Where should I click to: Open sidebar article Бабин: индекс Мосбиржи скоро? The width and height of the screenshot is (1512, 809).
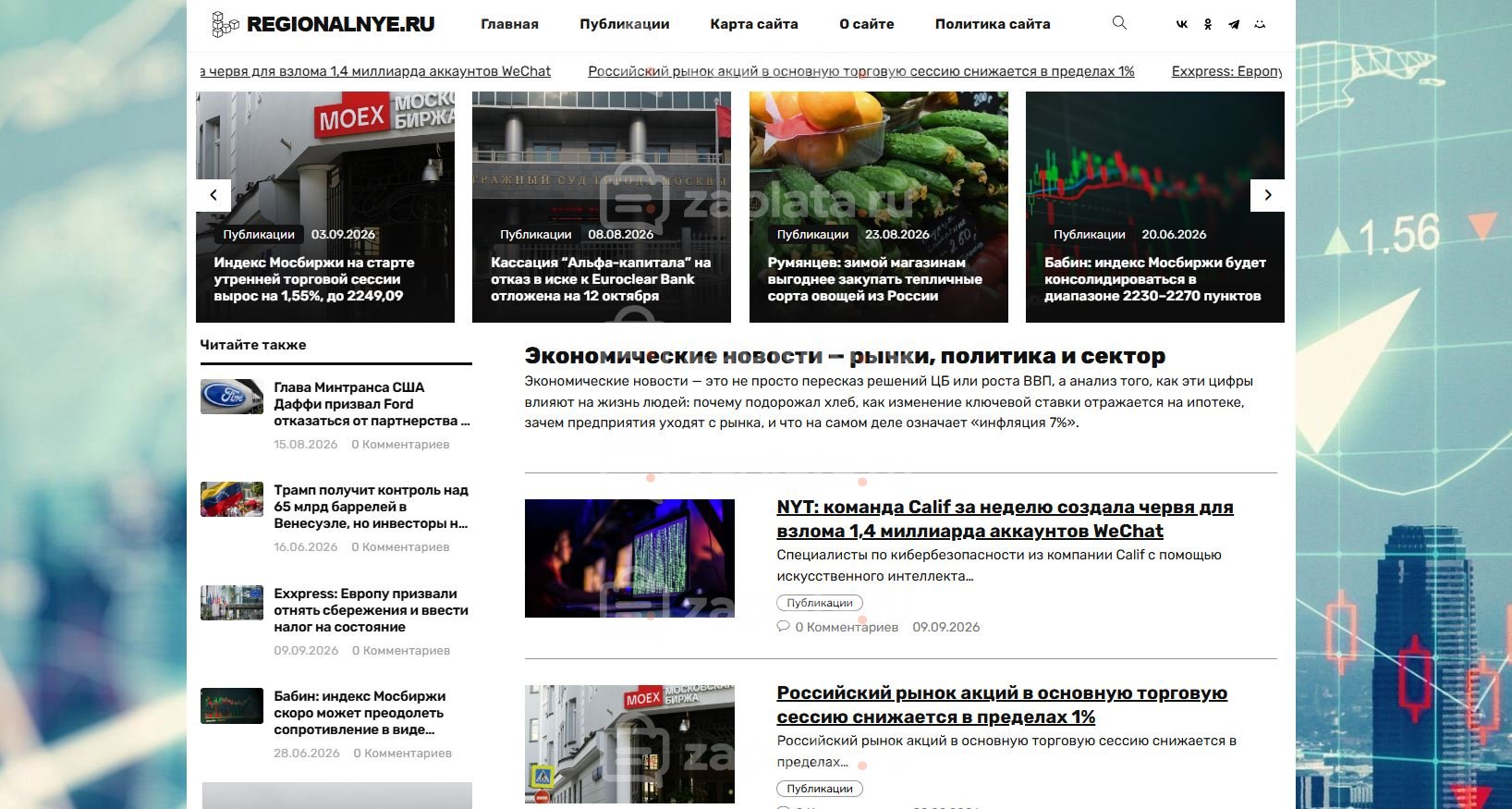coord(360,713)
